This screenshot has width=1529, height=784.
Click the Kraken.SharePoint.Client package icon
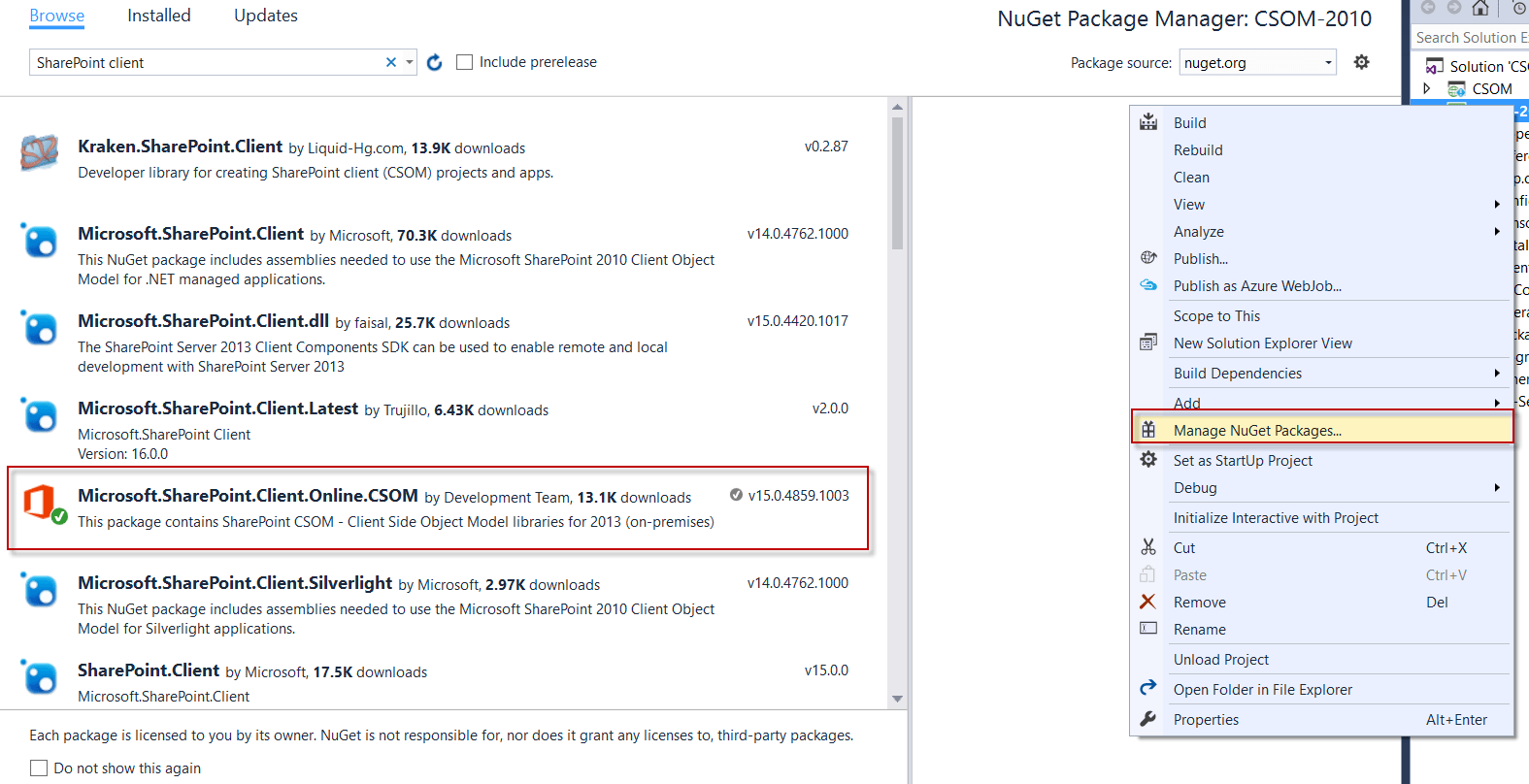[x=40, y=152]
